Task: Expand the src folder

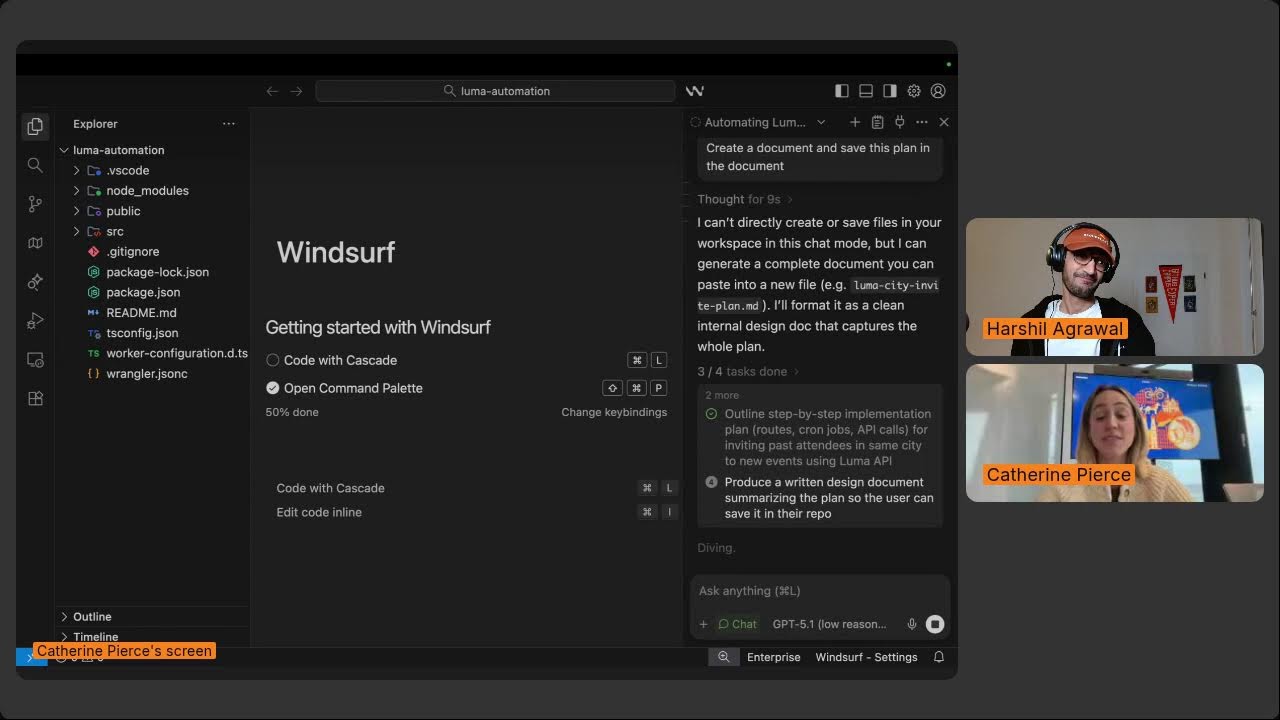Action: point(115,231)
